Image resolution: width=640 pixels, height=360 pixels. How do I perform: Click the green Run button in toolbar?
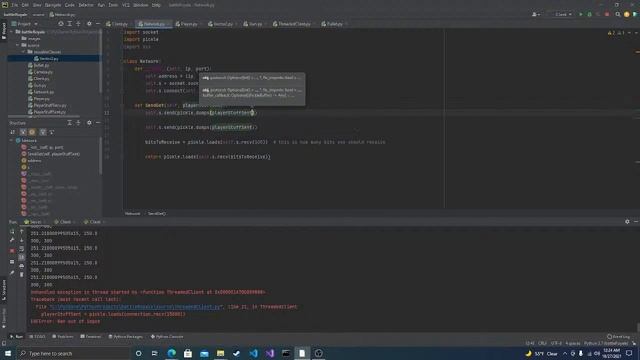580,14
